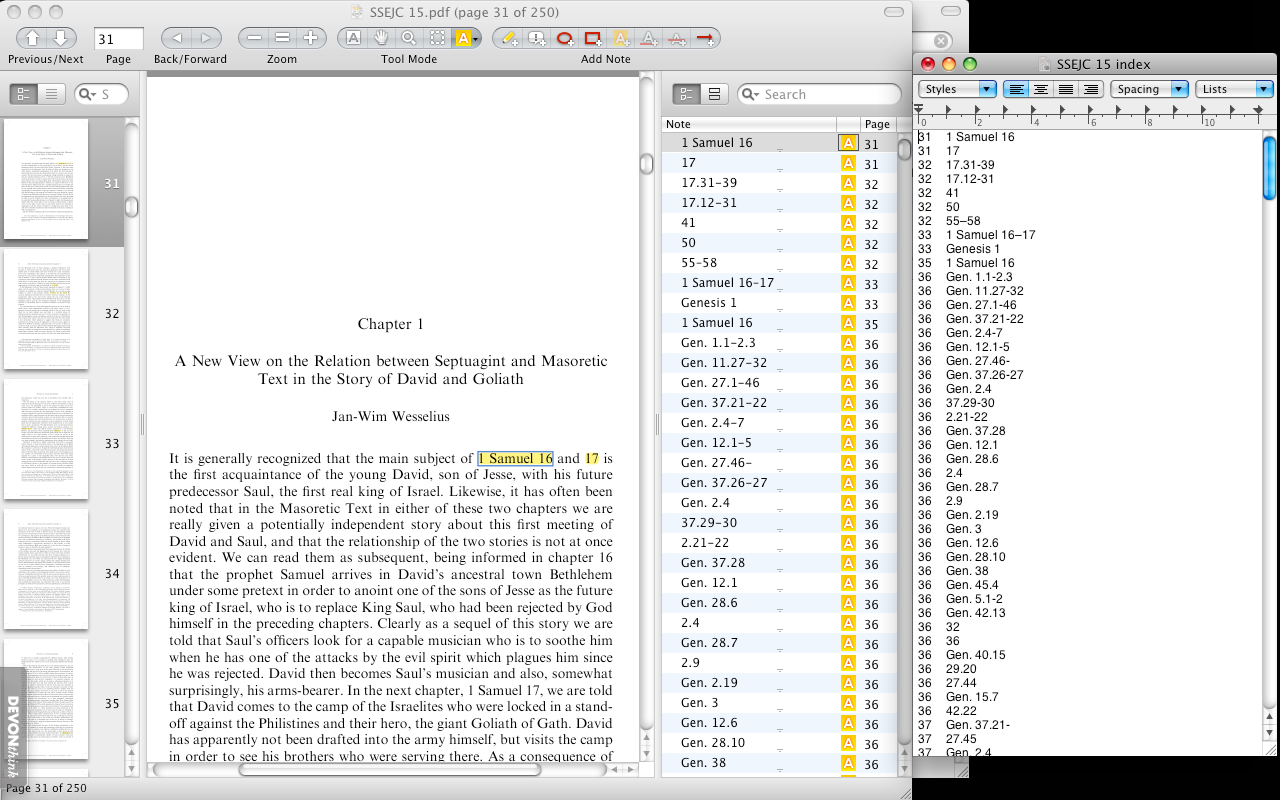Click the Genesis 1 note entry
The height and width of the screenshot is (800, 1280).
click(709, 302)
